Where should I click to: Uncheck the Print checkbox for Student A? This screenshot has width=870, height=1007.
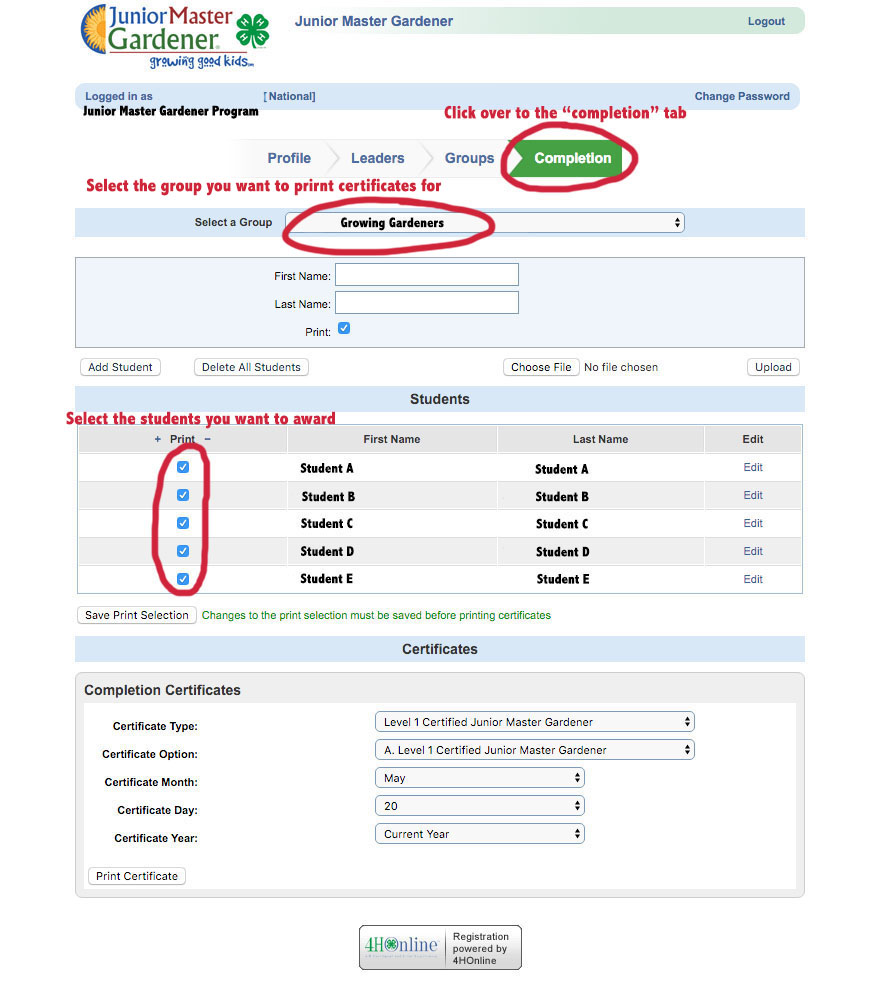(x=183, y=467)
